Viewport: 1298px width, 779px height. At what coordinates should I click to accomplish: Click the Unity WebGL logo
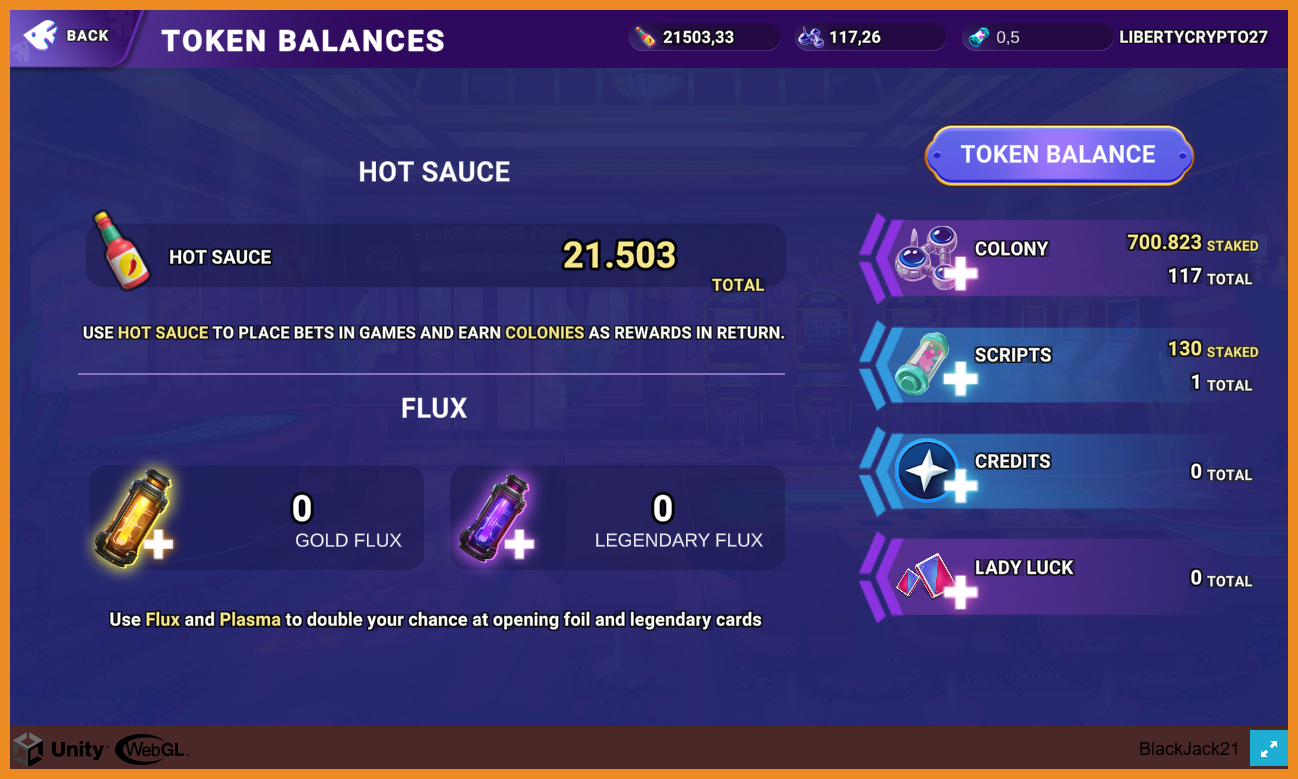coord(101,749)
